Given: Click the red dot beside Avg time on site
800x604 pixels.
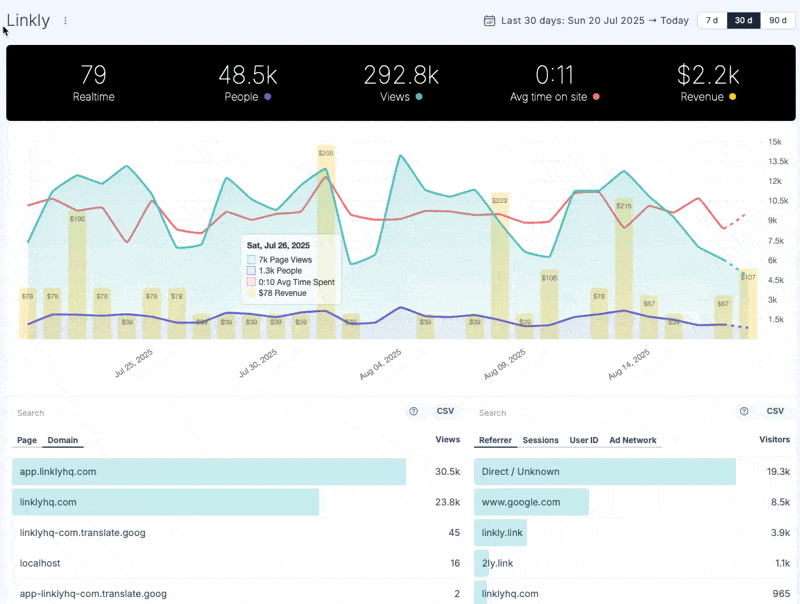Looking at the screenshot, I should 596,97.
